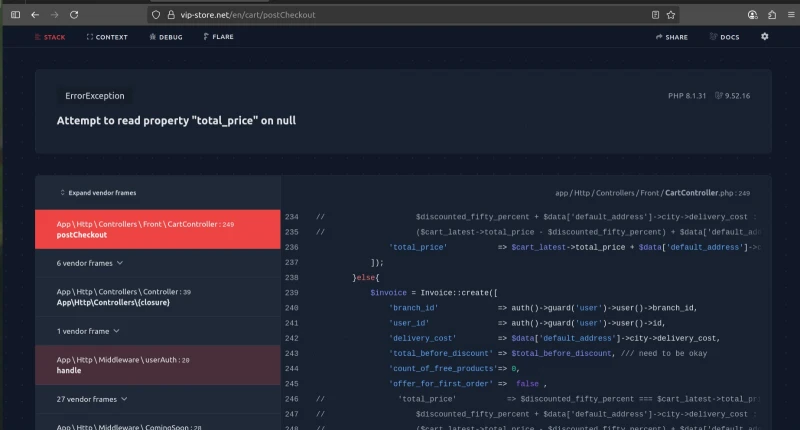800x430 pixels.
Task: Select the Controller {closure} frame
Action: (158, 297)
